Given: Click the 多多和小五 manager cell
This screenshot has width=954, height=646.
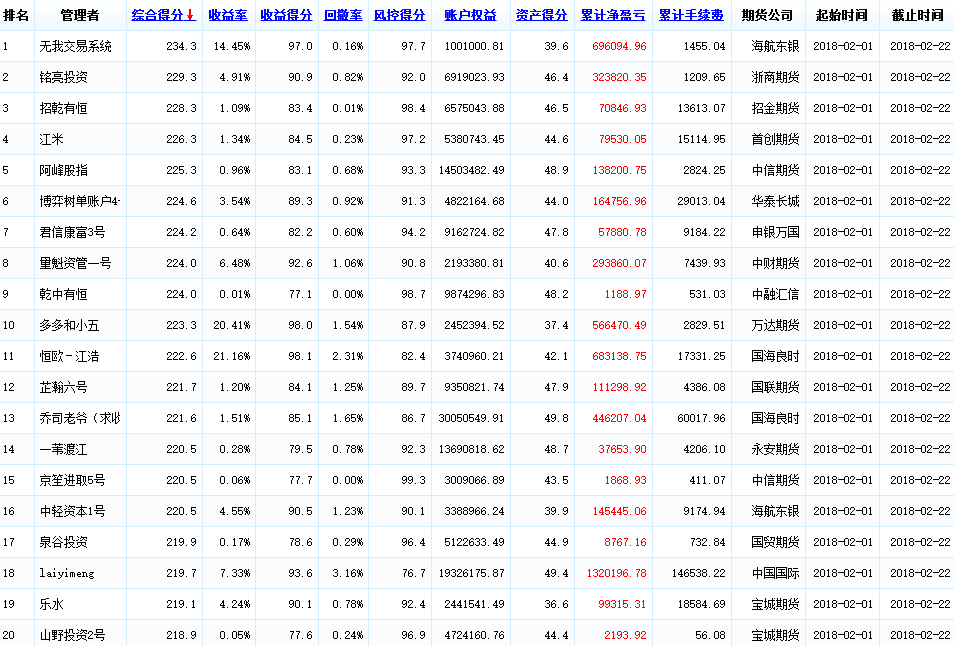Looking at the screenshot, I should click(69, 326).
